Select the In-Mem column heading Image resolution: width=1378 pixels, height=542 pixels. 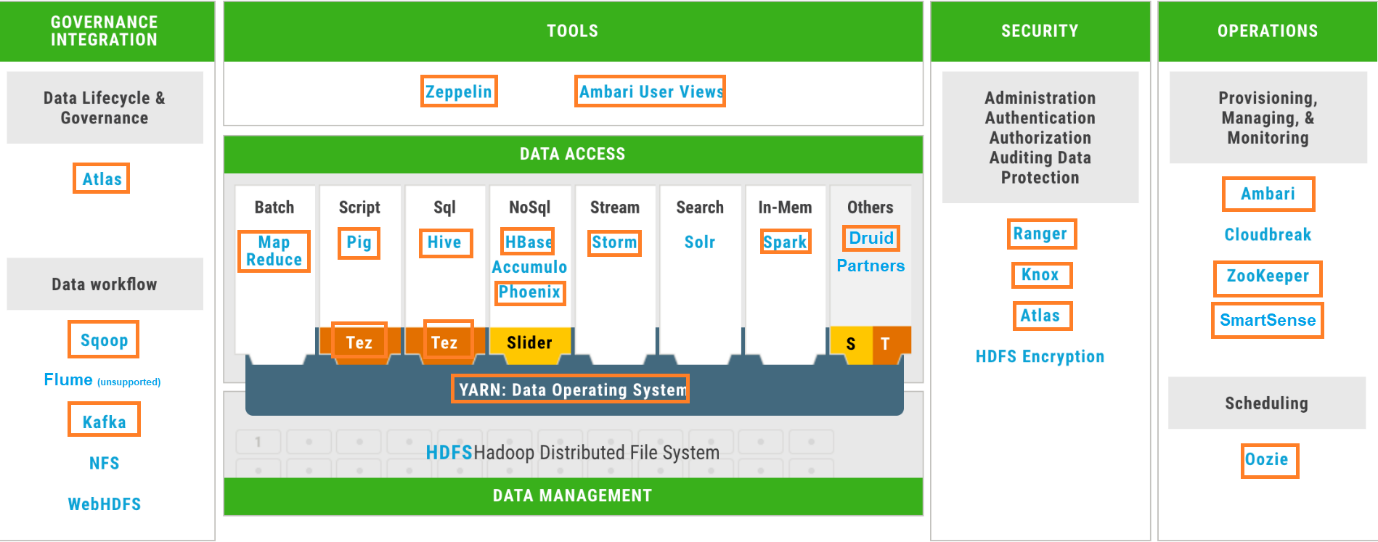785,207
